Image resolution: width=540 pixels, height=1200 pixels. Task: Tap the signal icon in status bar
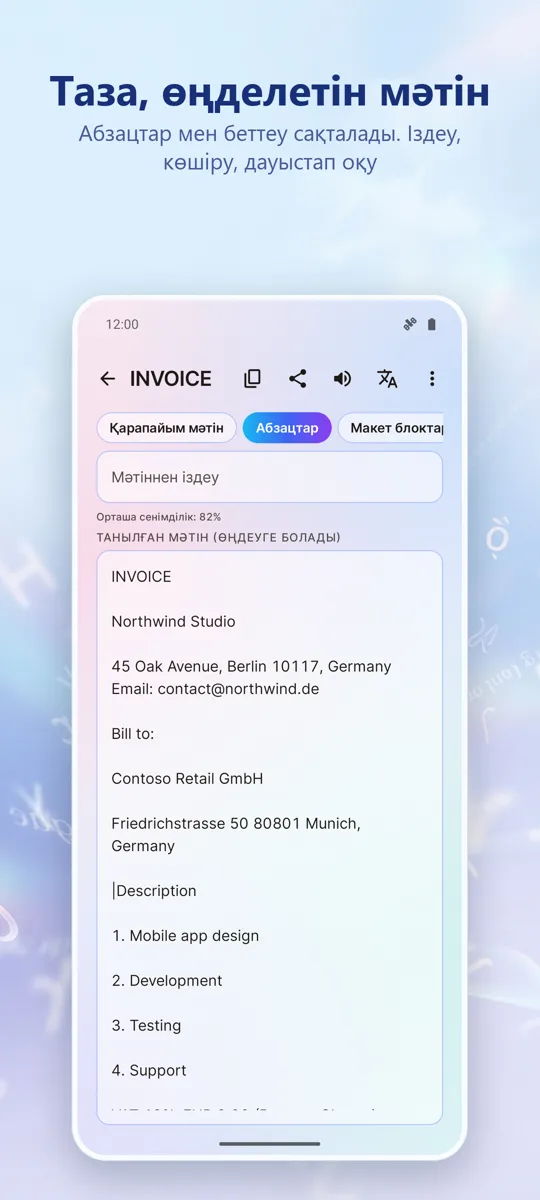[x=409, y=324]
